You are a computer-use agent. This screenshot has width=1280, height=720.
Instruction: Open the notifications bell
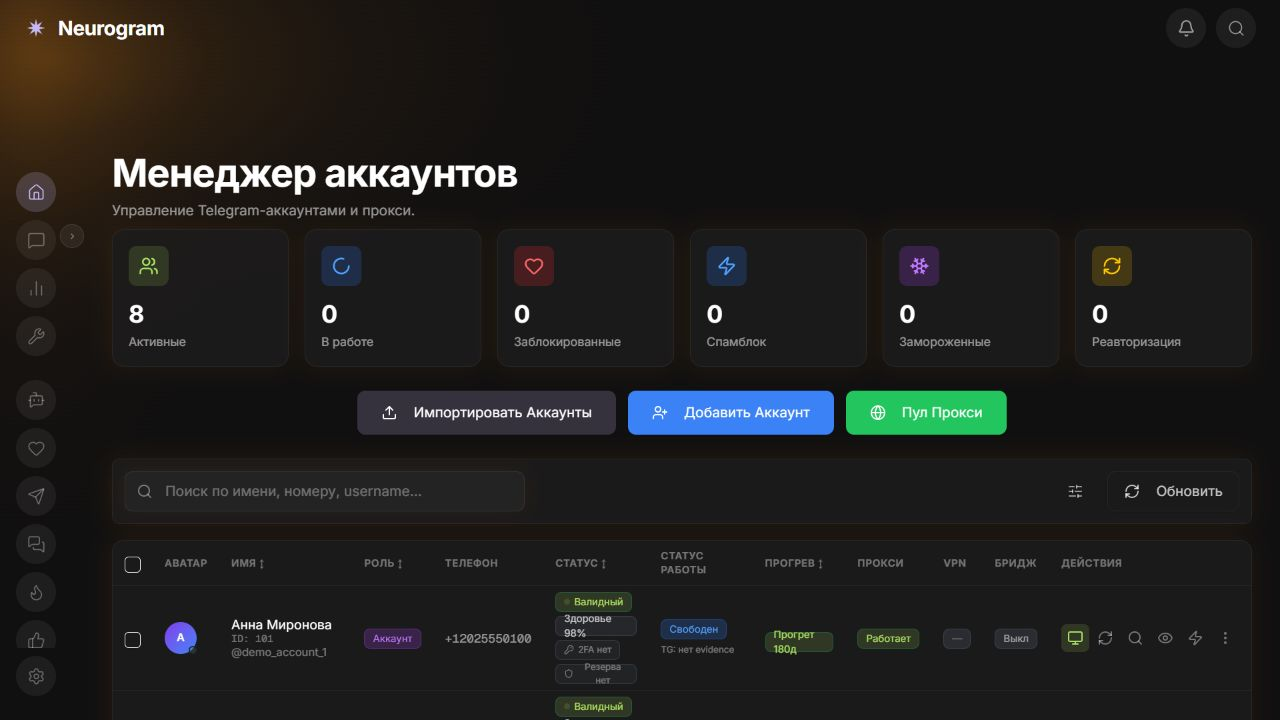(1186, 28)
